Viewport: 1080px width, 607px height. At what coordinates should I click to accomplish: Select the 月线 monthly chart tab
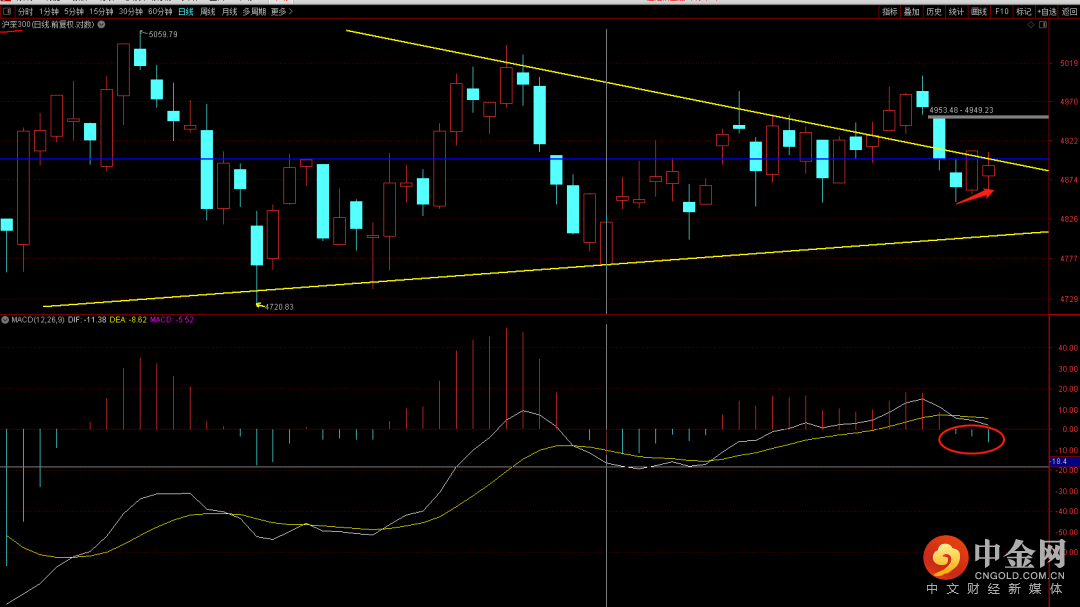pos(229,12)
